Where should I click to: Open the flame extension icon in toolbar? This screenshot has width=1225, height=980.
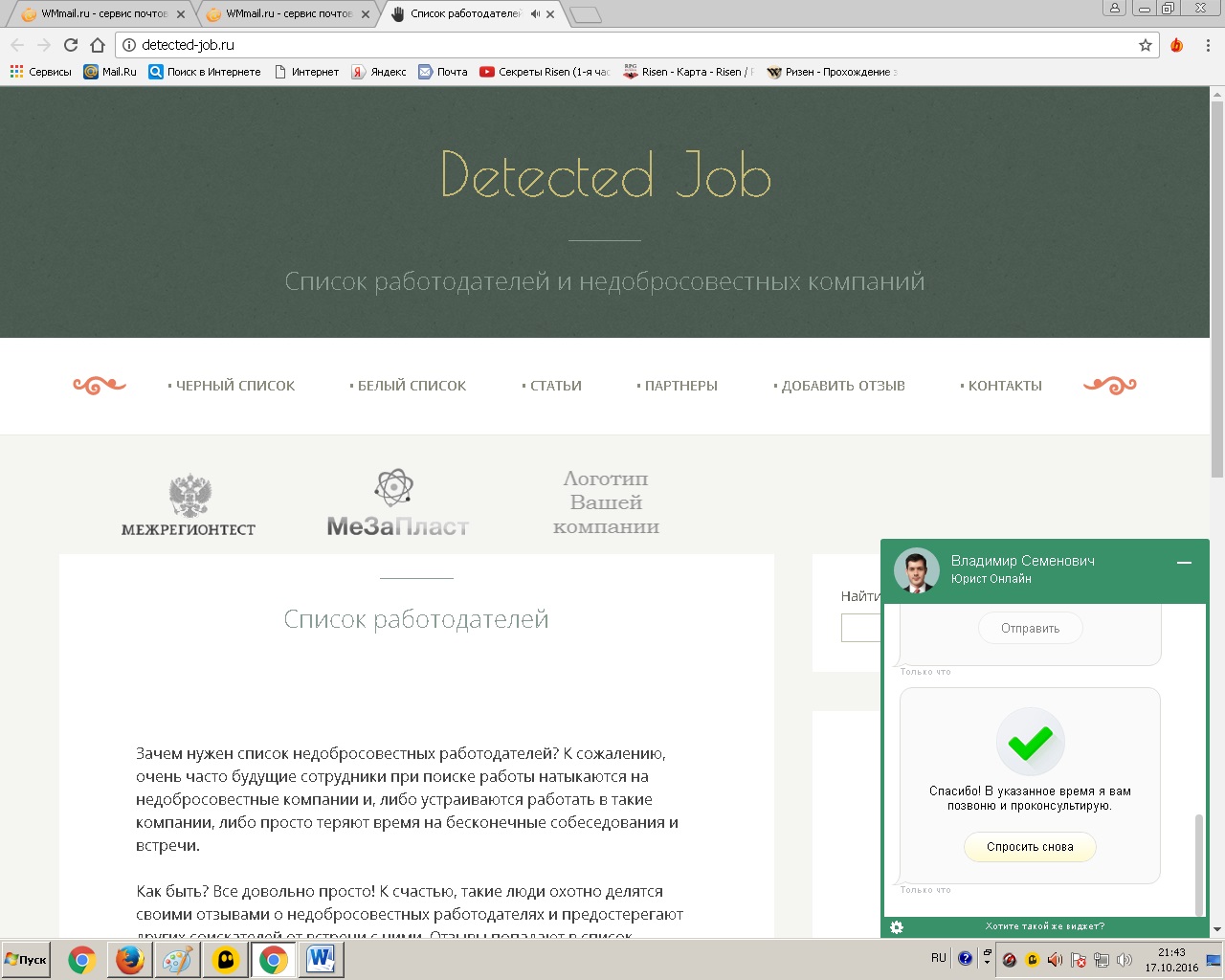pos(1177,45)
